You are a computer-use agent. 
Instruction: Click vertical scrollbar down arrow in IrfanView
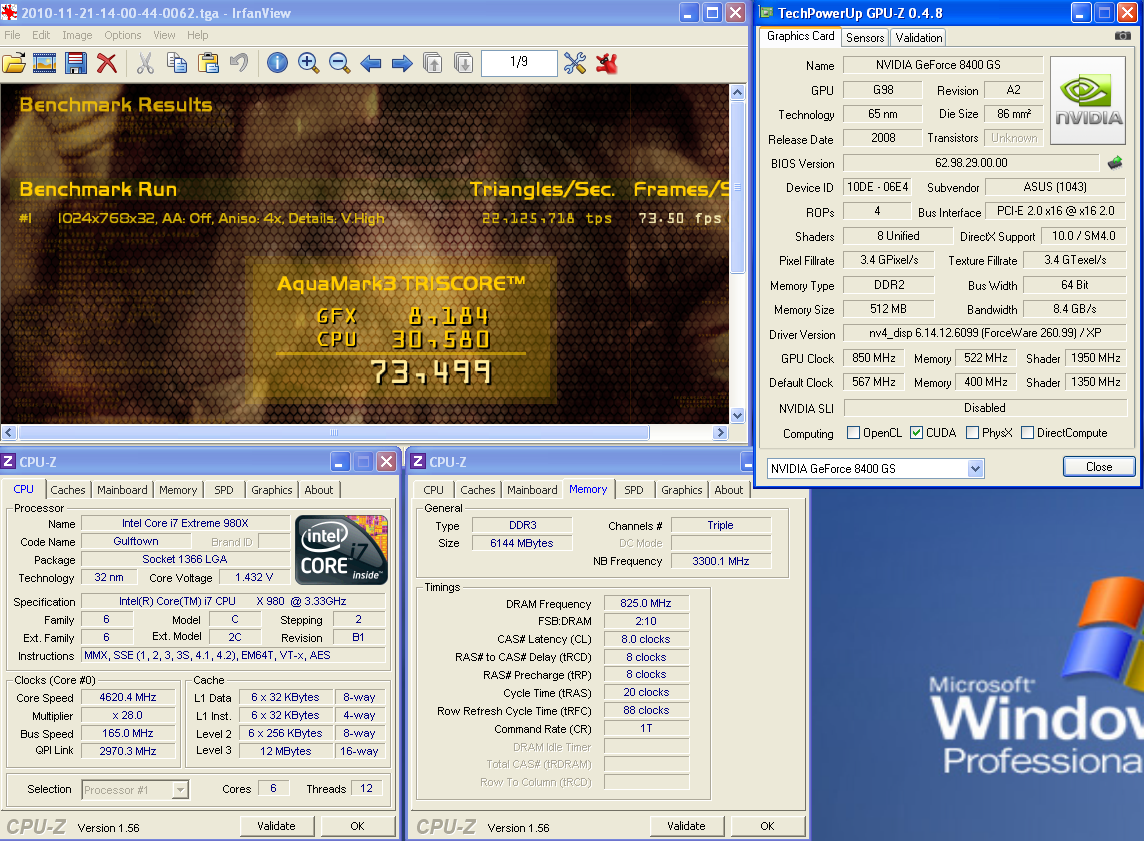[738, 416]
